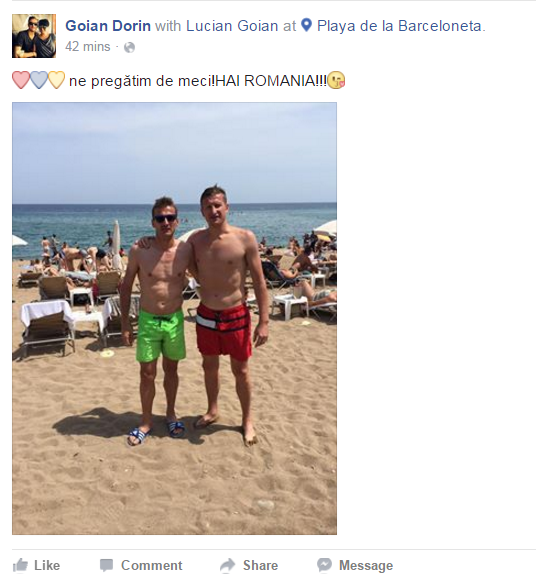Open Goian Dorin's profile name link
The image size is (546, 576).
[108, 26]
